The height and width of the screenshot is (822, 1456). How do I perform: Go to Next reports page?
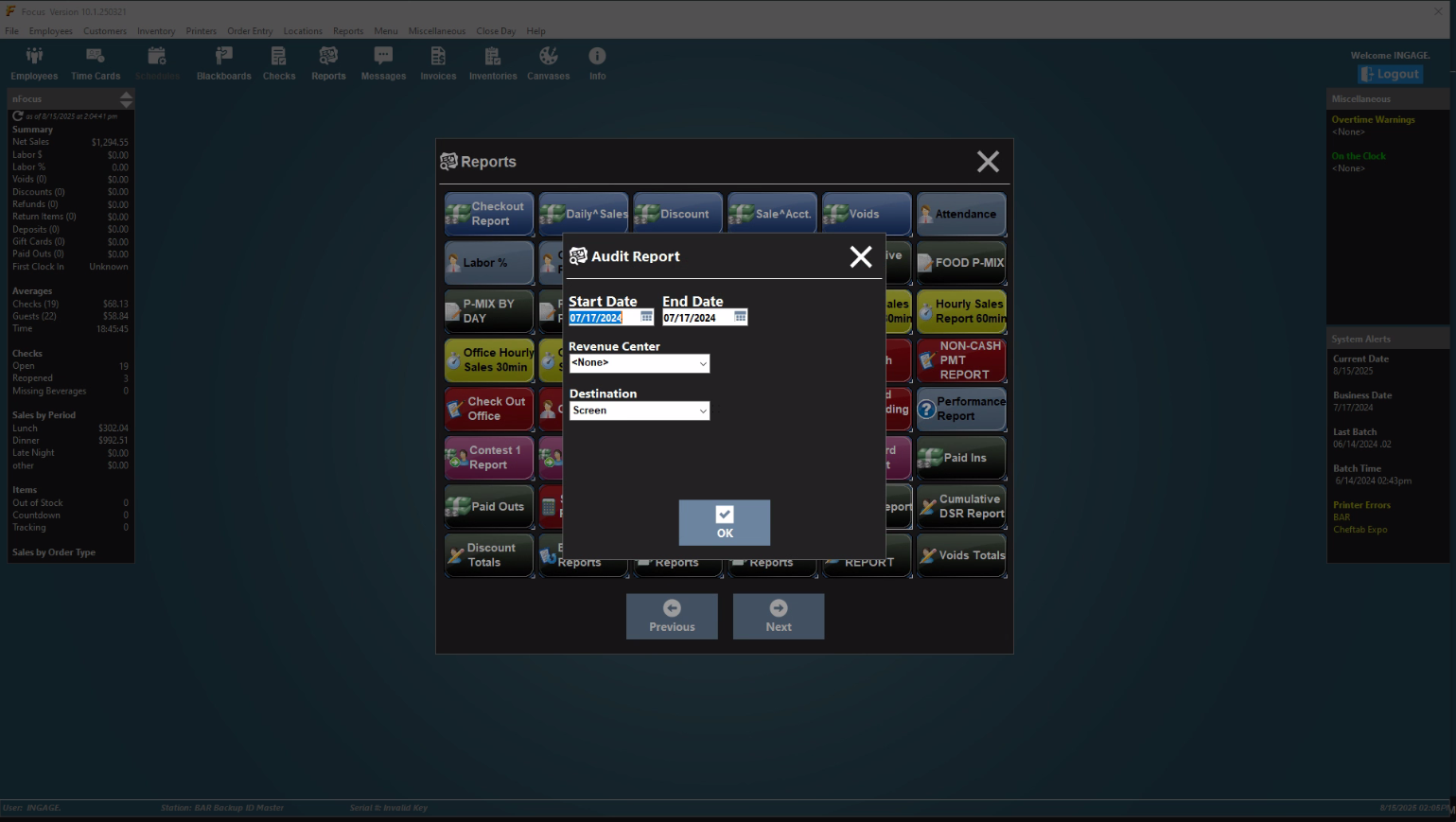coord(779,616)
